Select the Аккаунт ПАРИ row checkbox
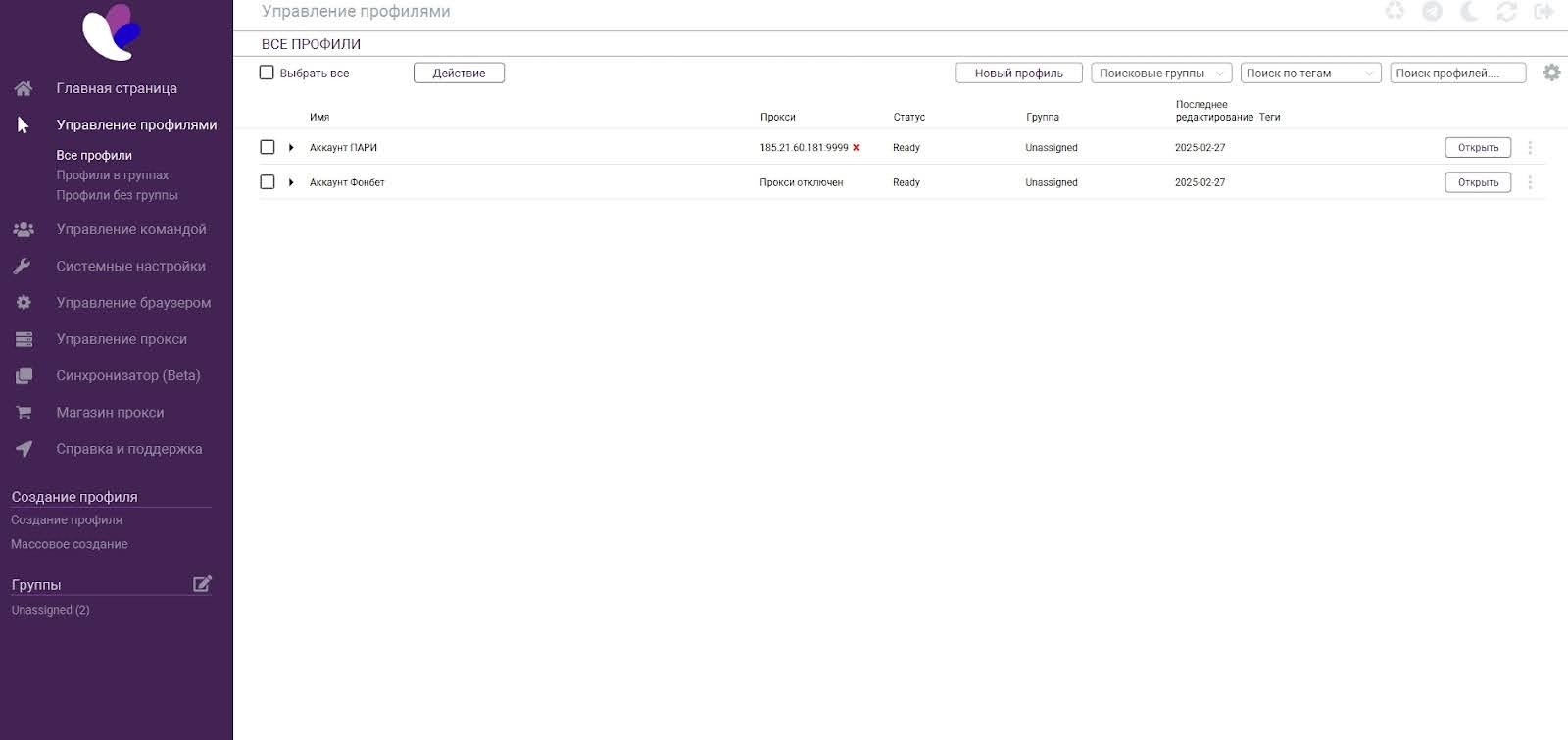The image size is (1568, 740). (268, 147)
